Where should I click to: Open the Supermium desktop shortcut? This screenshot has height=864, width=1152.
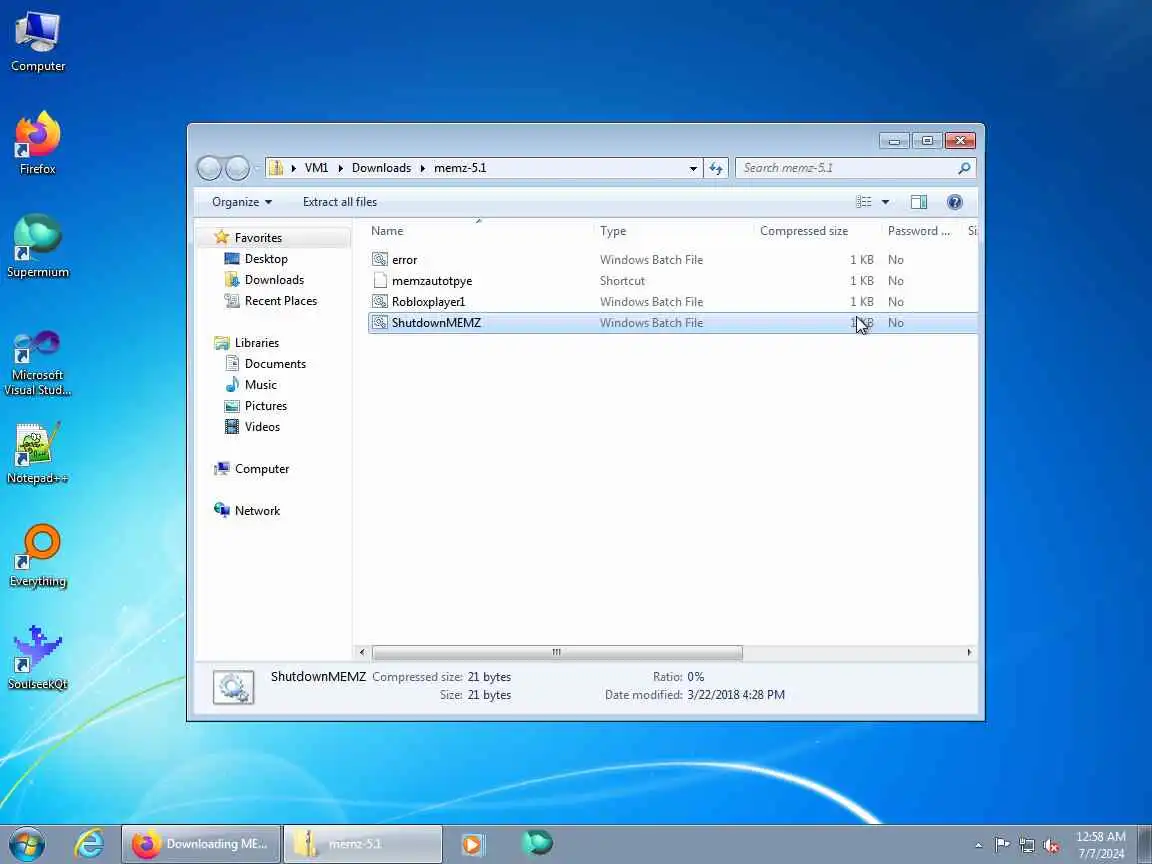(37, 246)
